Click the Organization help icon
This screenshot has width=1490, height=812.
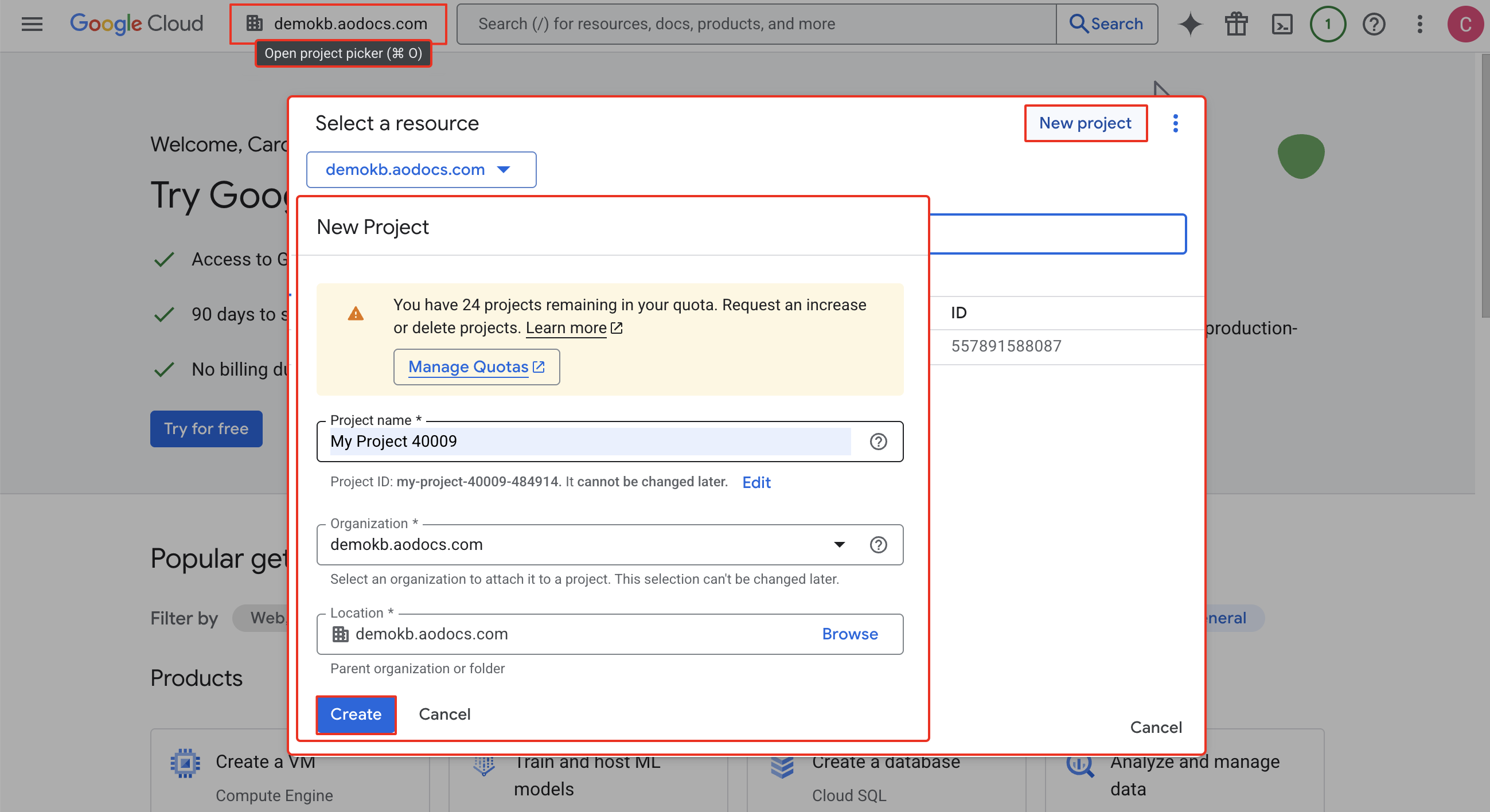click(x=878, y=545)
